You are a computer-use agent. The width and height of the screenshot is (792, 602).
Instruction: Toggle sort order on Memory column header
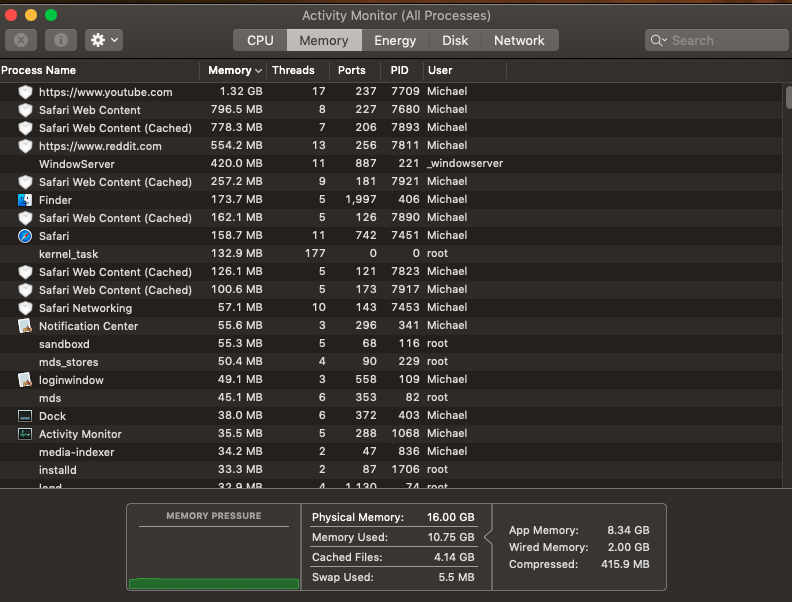coord(234,70)
